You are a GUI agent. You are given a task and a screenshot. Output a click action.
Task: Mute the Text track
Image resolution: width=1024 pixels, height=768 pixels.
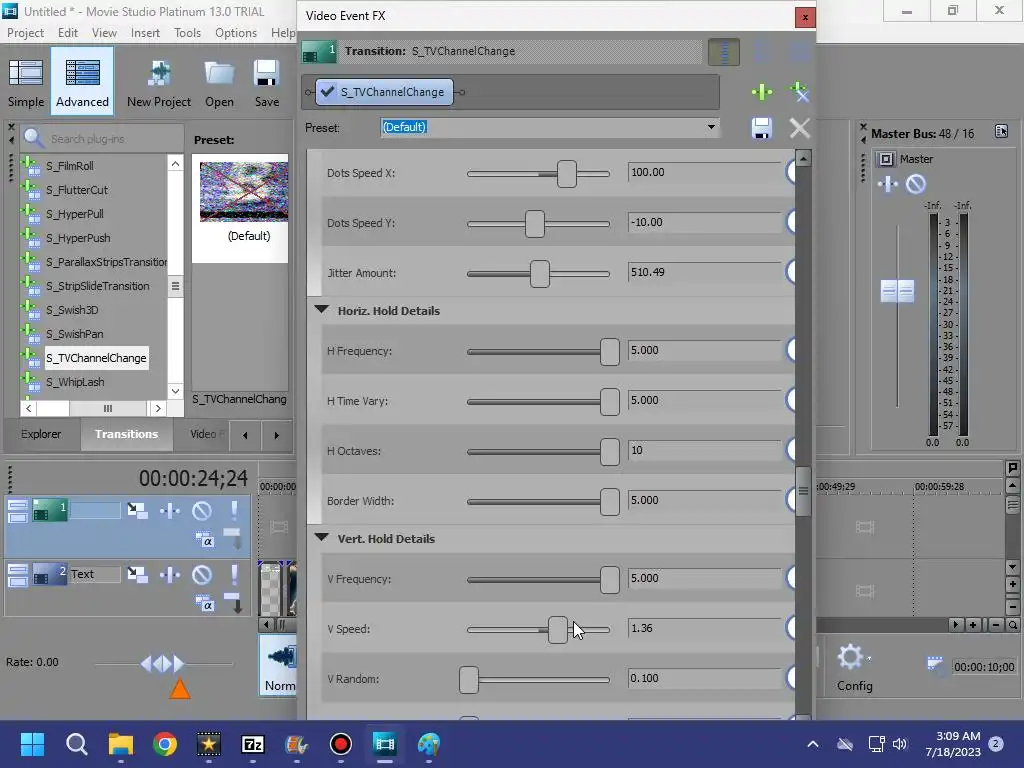coord(202,575)
